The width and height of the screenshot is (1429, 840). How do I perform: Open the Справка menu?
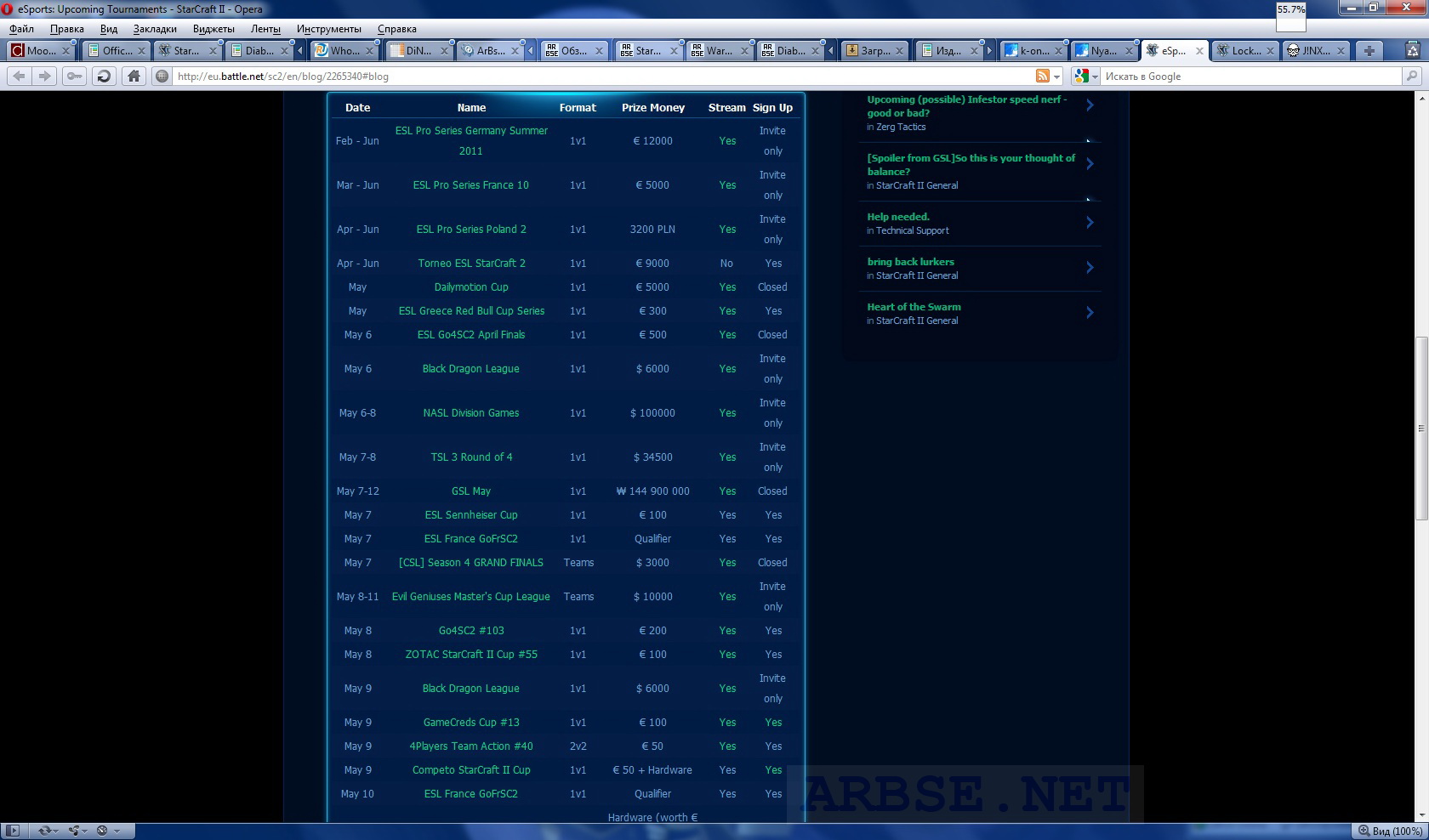pos(397,29)
